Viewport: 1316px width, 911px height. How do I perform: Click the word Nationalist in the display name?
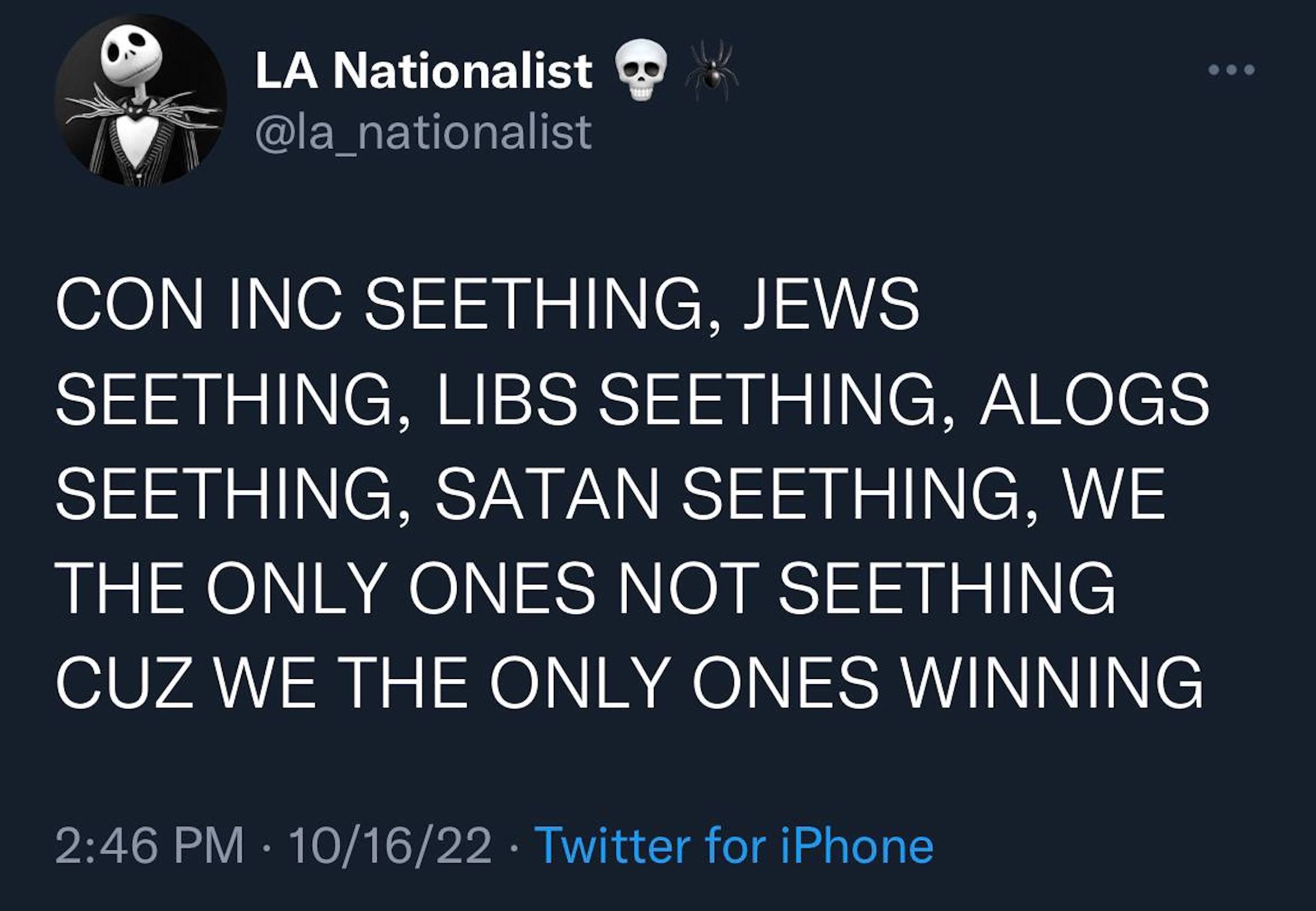pos(462,71)
